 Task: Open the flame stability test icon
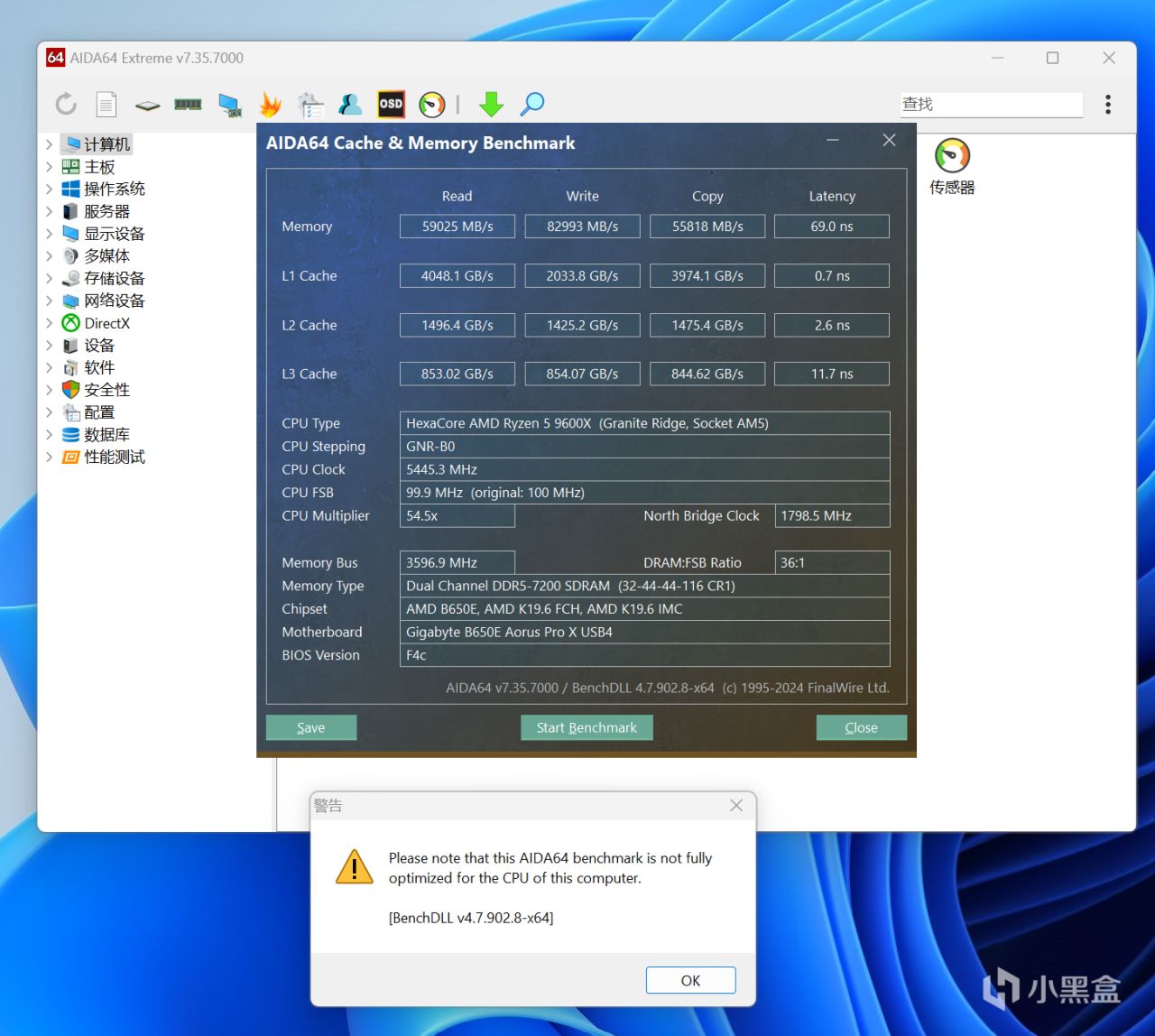270,105
